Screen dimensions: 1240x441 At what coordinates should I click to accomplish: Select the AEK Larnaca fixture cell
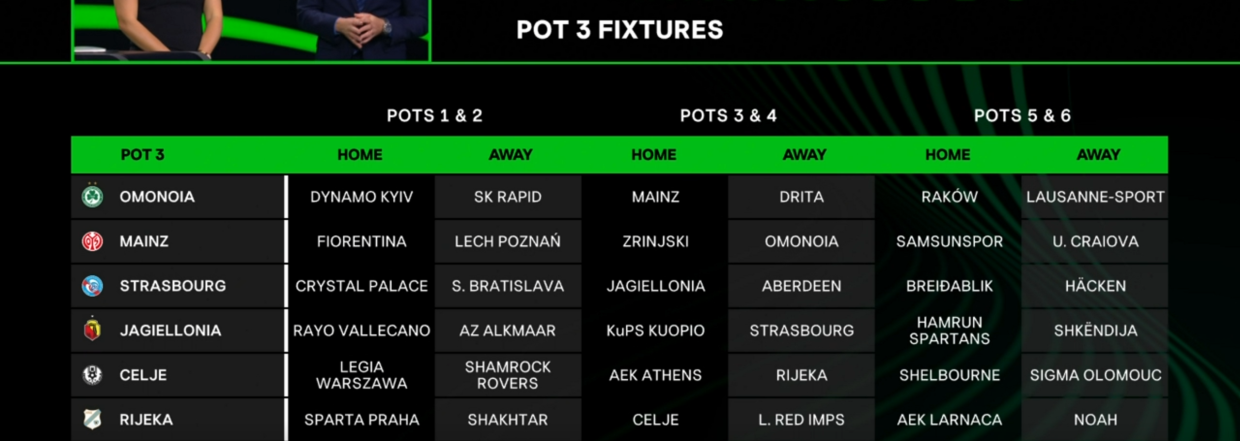pos(949,420)
